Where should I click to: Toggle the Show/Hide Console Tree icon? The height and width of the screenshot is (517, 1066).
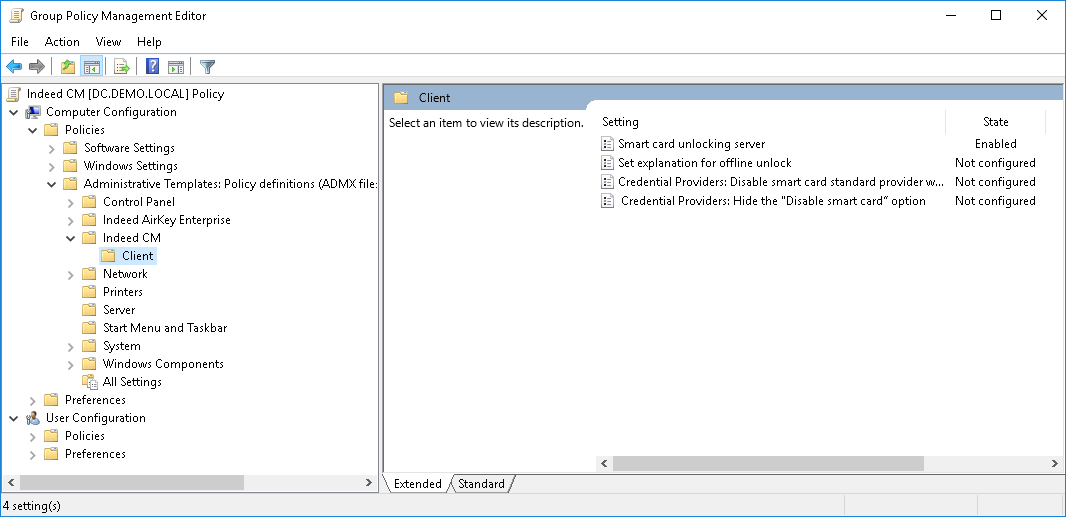click(91, 67)
